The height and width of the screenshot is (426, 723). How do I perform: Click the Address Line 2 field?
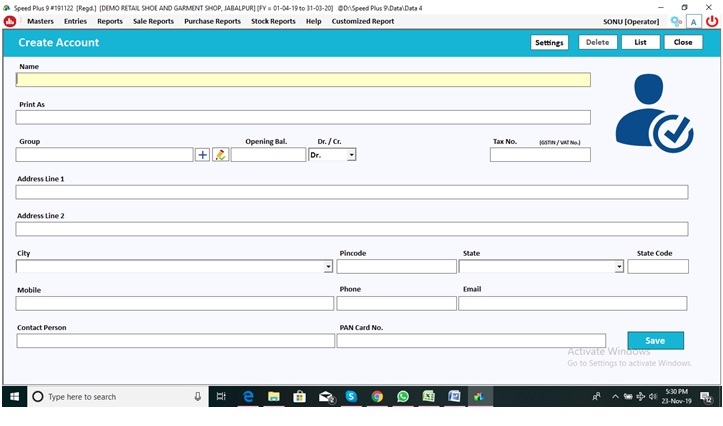tap(352, 229)
